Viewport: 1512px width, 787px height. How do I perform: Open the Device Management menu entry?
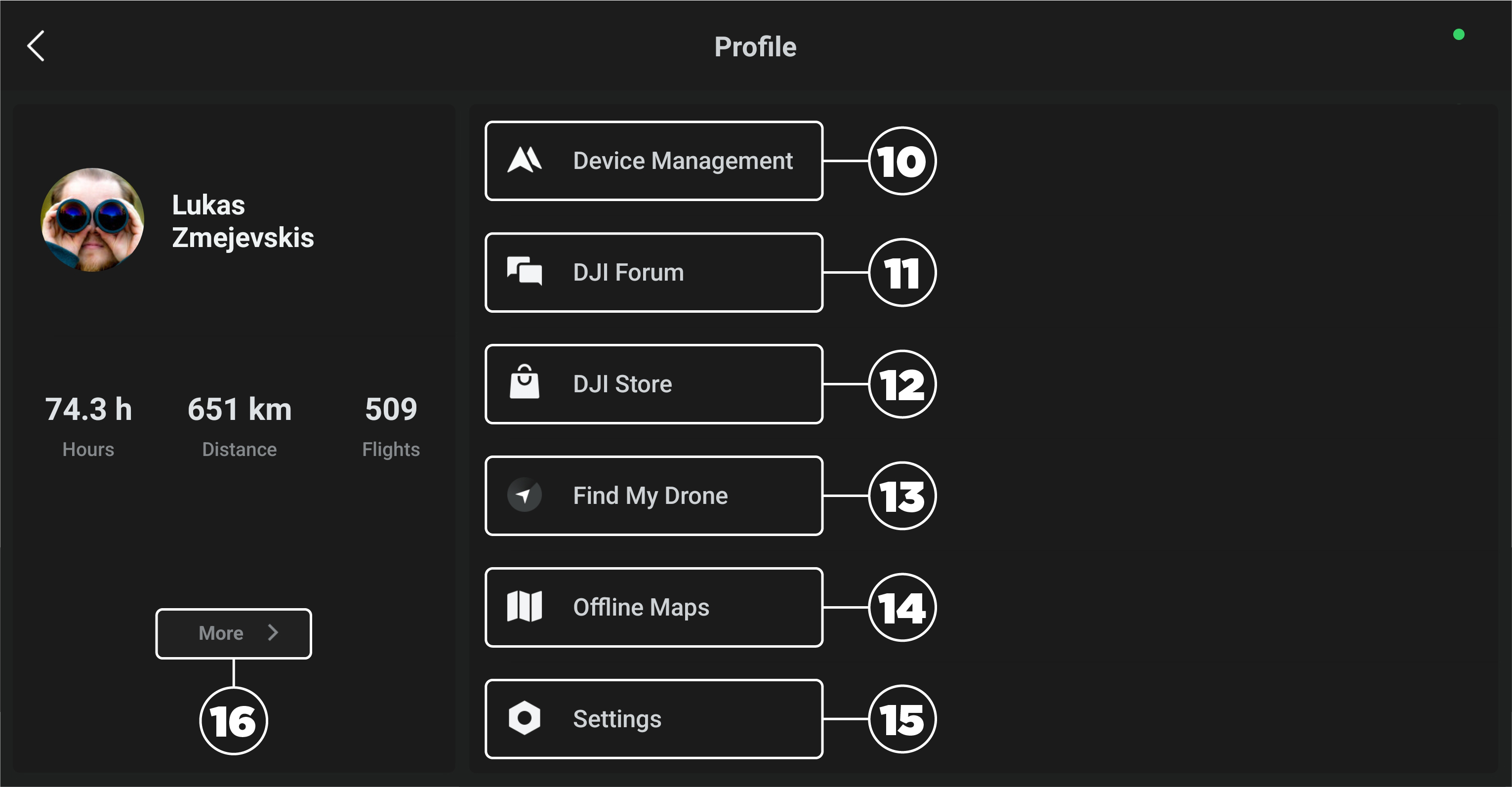tap(682, 161)
